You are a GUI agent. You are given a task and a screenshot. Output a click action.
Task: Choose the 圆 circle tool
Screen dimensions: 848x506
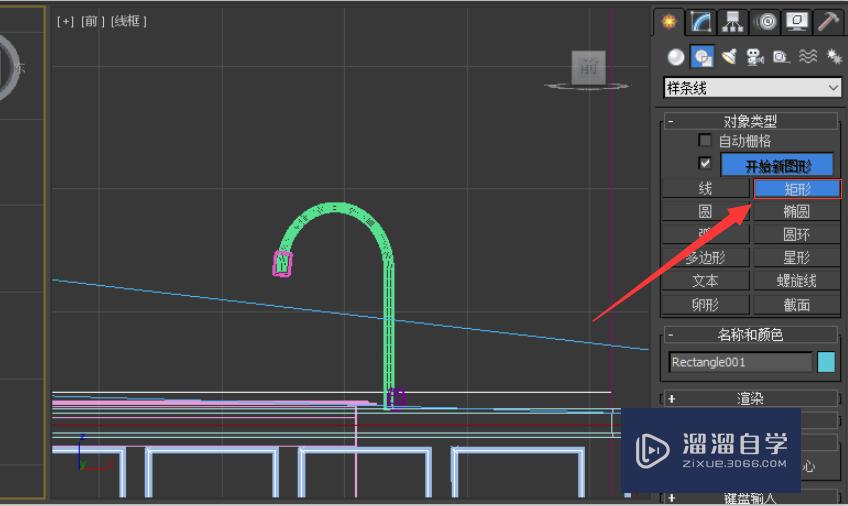(705, 211)
